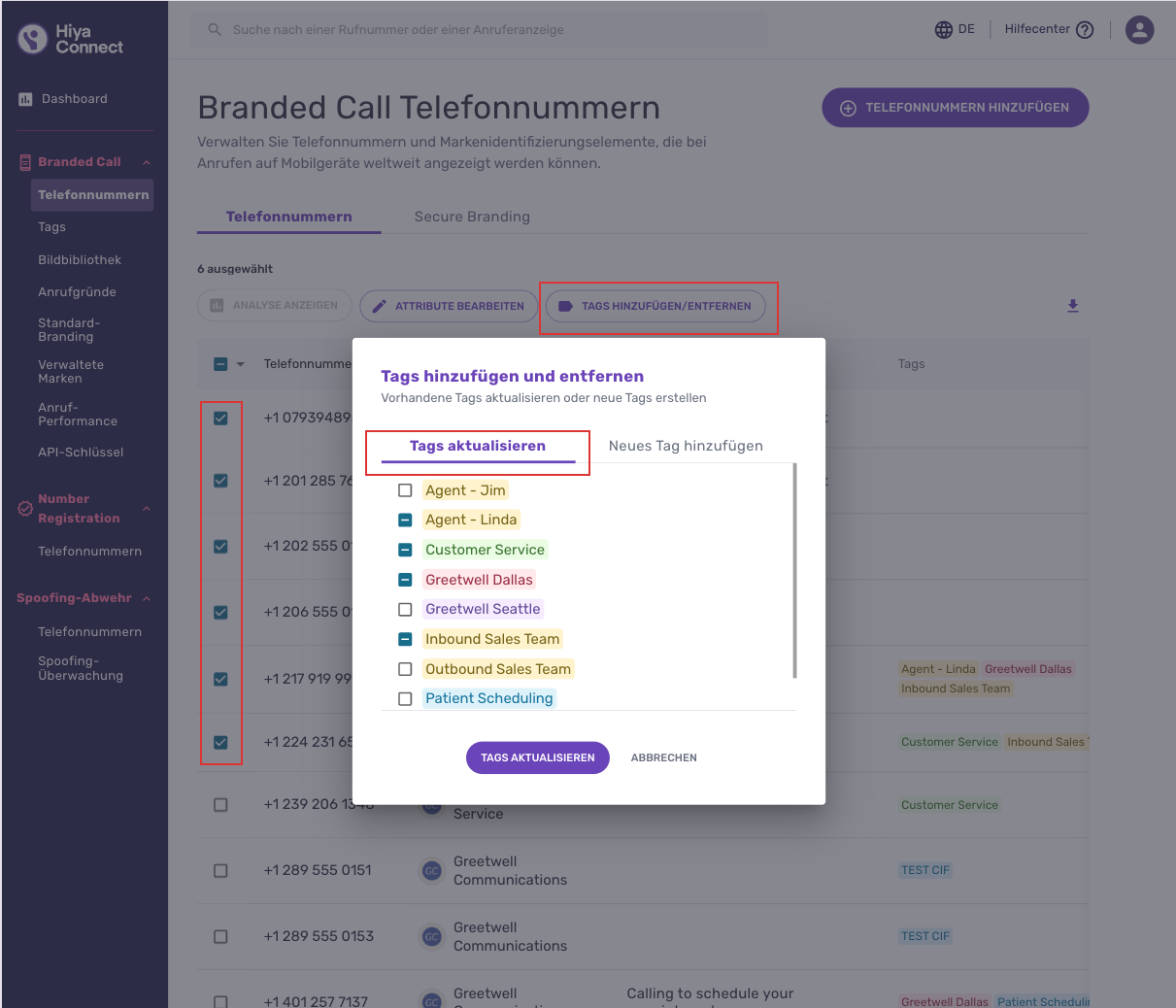Click Abbrechen to cancel the dialog
The height and width of the screenshot is (1008, 1176).
(x=664, y=757)
